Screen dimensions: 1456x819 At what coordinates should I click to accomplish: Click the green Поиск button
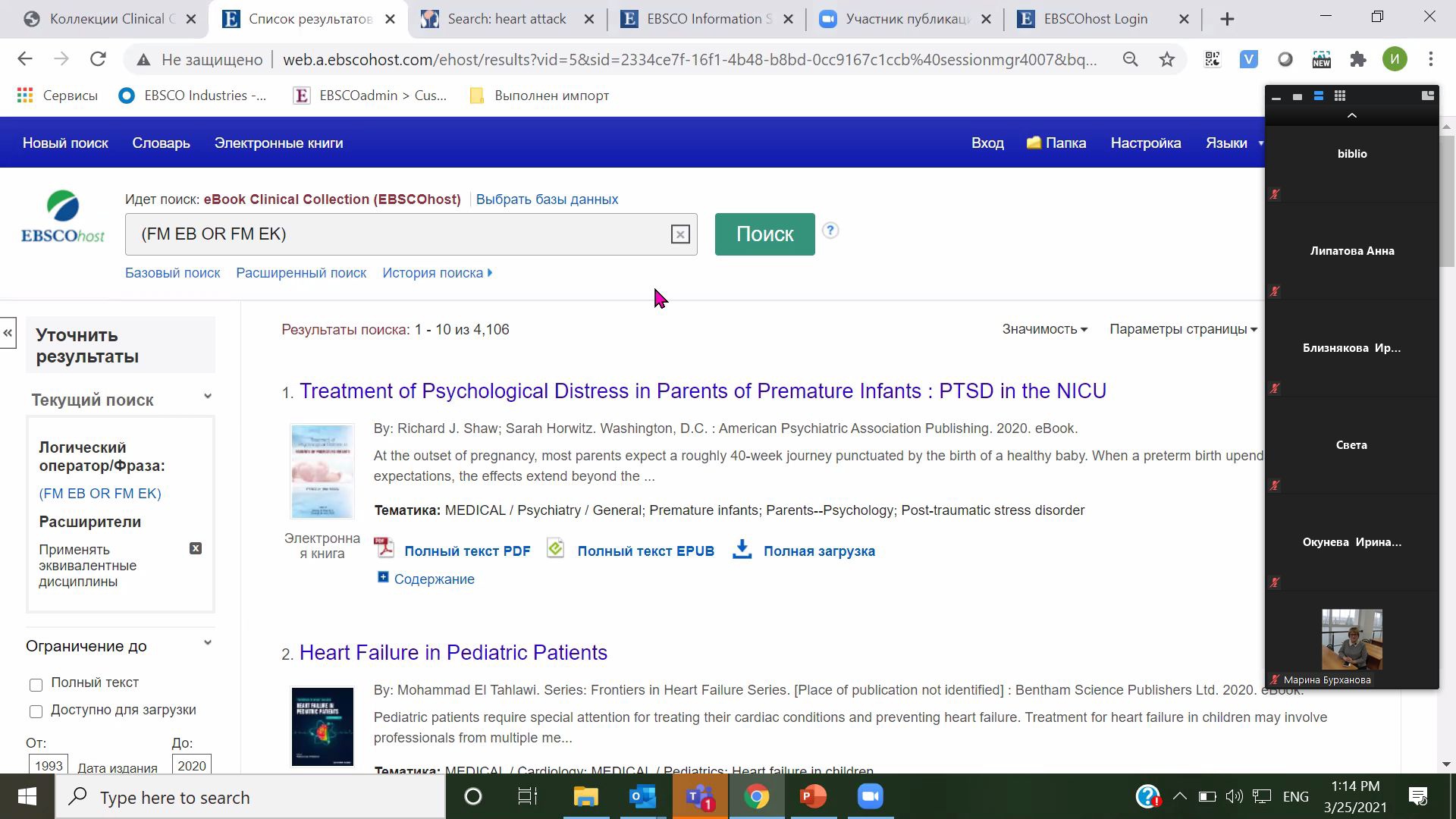coord(764,234)
